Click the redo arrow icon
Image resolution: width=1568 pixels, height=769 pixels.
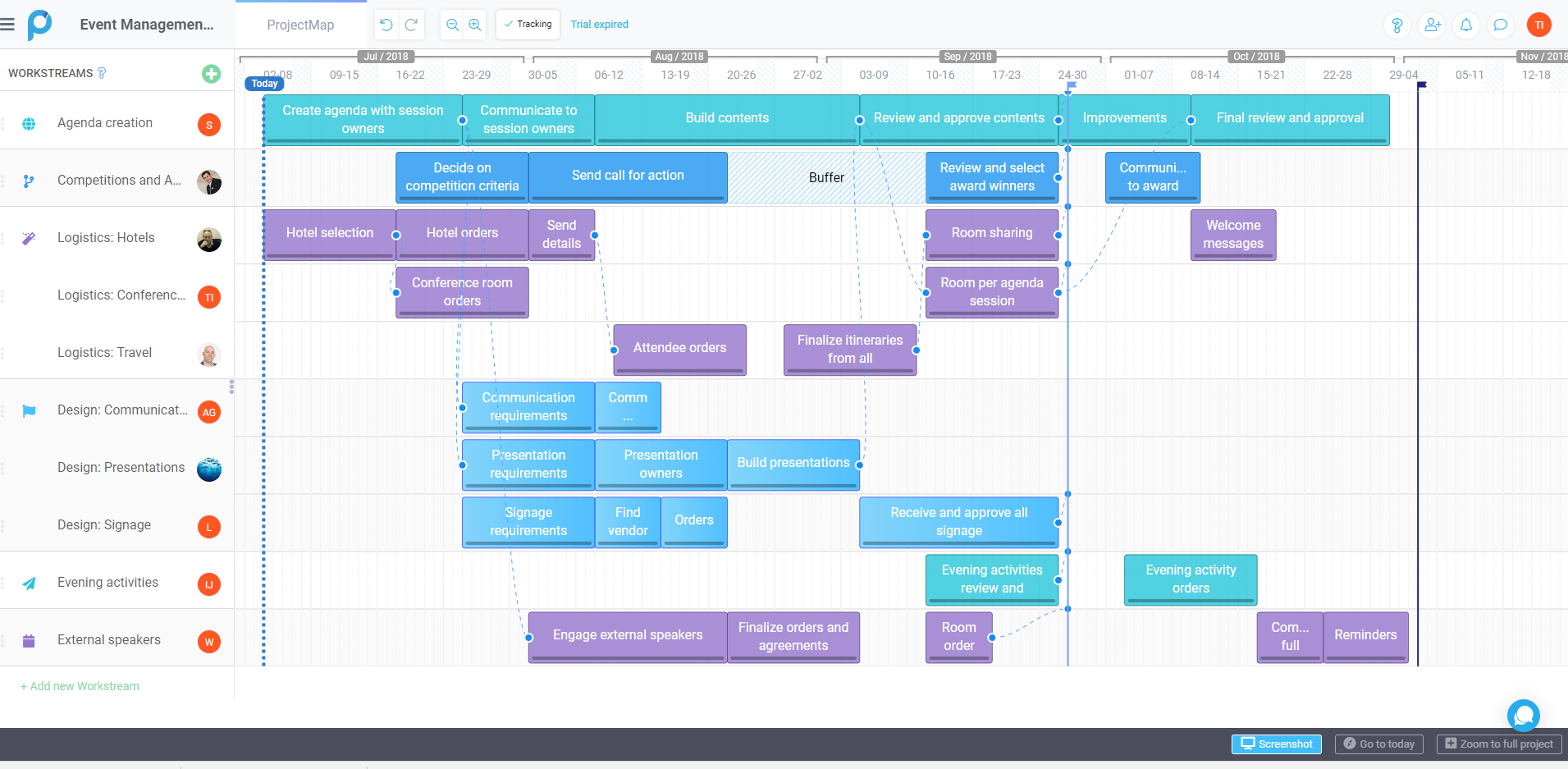click(x=411, y=25)
